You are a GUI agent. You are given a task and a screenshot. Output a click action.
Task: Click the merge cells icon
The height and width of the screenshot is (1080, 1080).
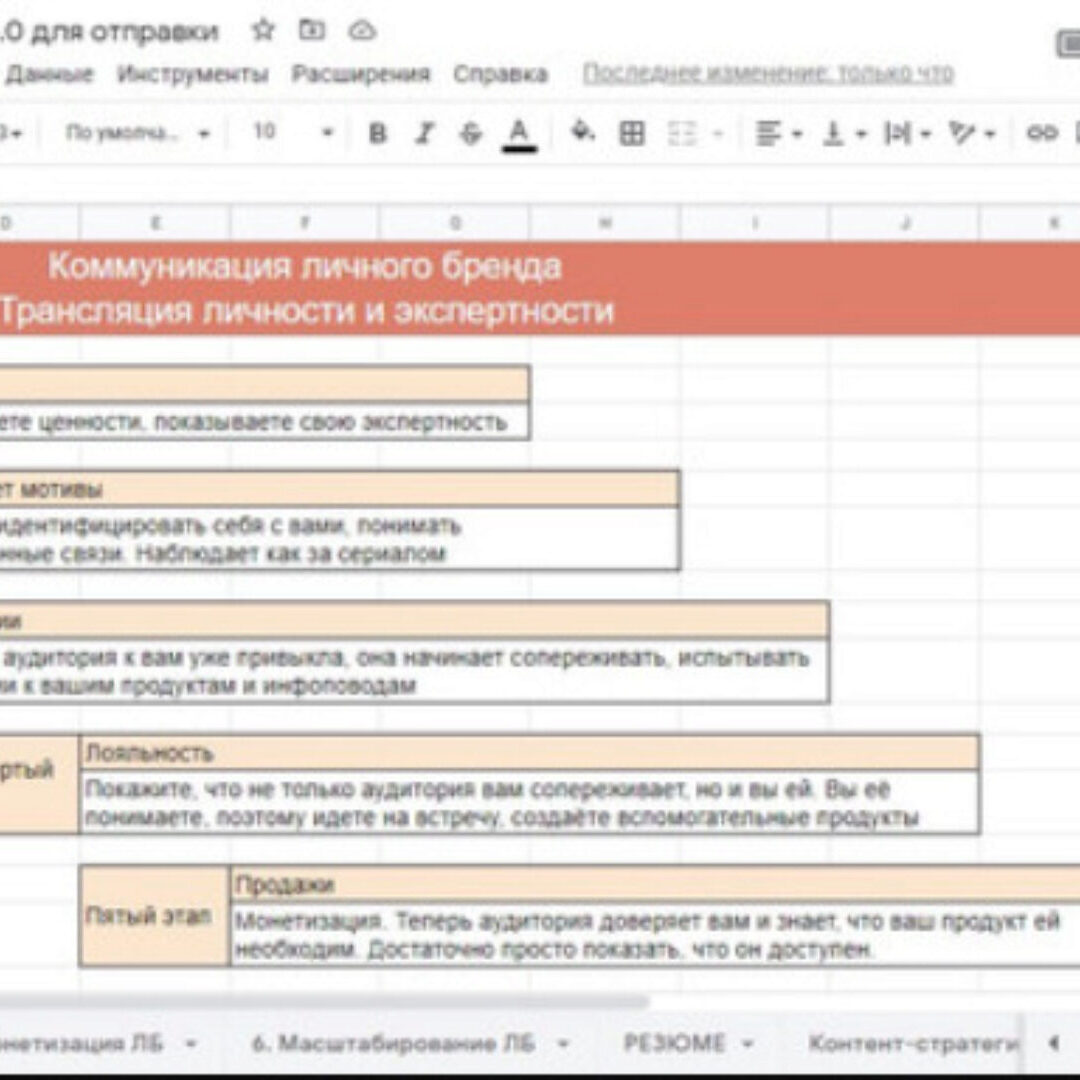click(682, 133)
